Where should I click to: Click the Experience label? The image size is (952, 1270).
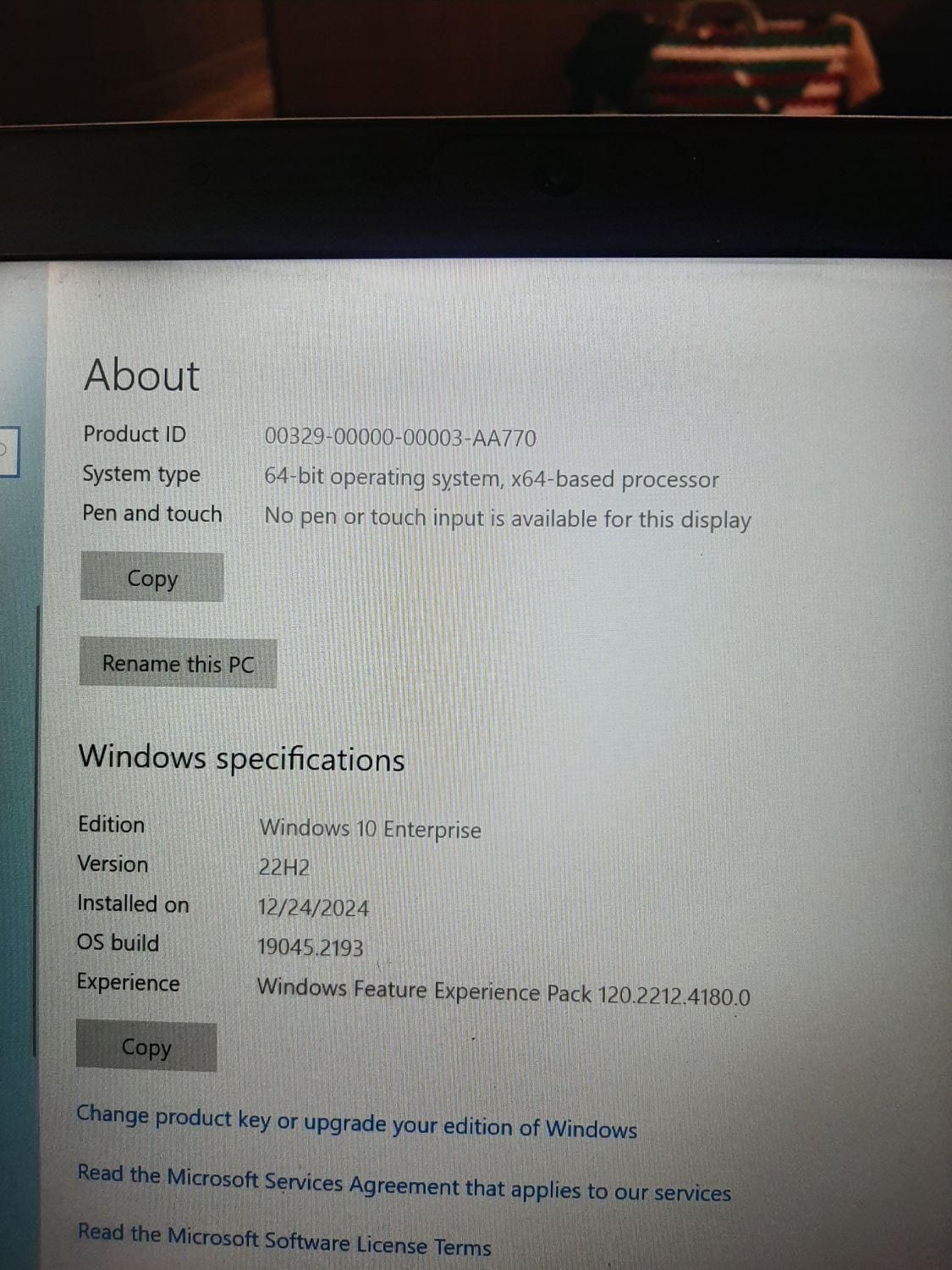click(128, 982)
